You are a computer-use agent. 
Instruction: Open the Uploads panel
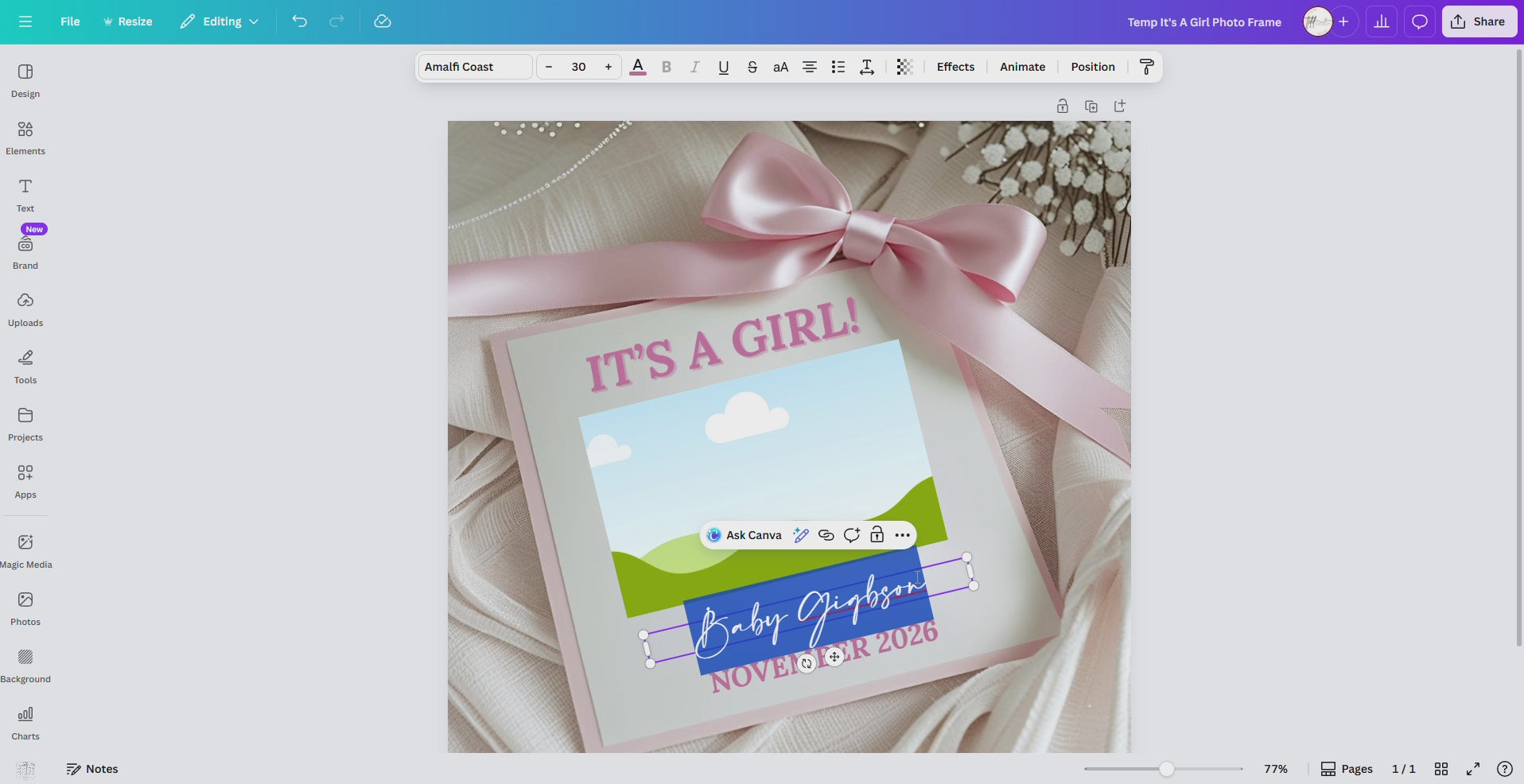tap(25, 309)
